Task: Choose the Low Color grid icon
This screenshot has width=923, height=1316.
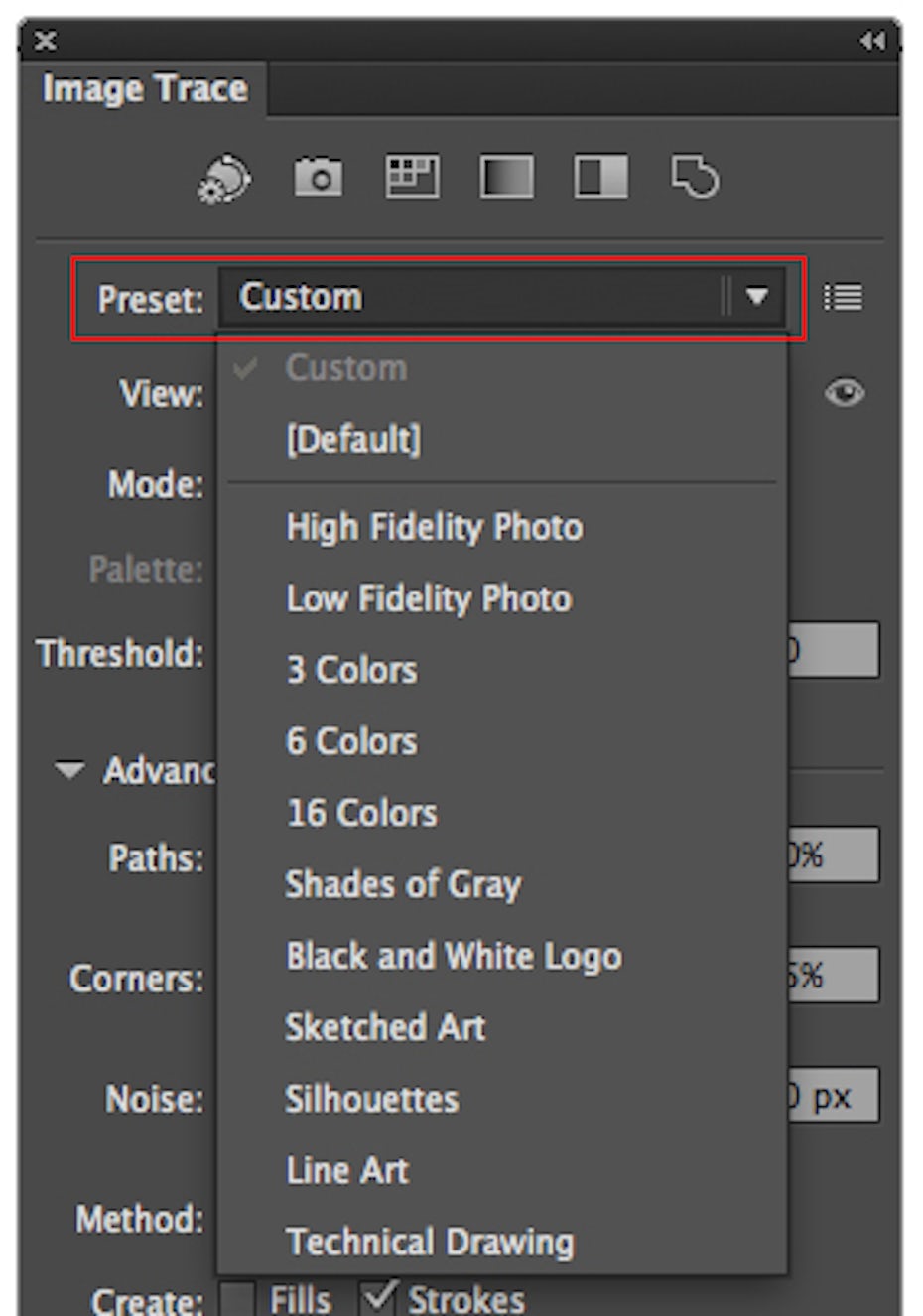Action: (x=412, y=178)
